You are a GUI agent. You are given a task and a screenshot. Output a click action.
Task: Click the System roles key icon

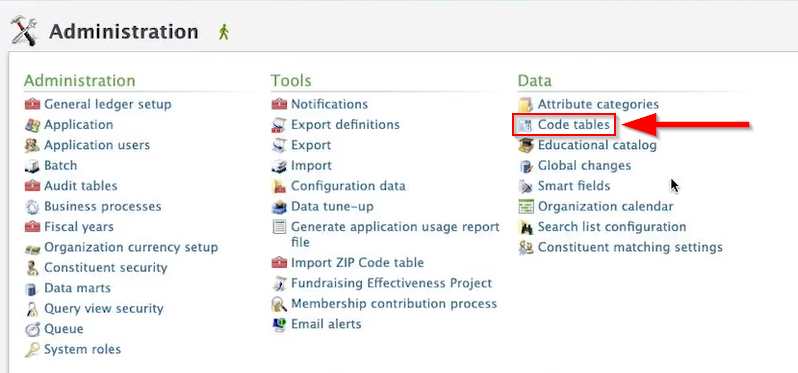[32, 350]
